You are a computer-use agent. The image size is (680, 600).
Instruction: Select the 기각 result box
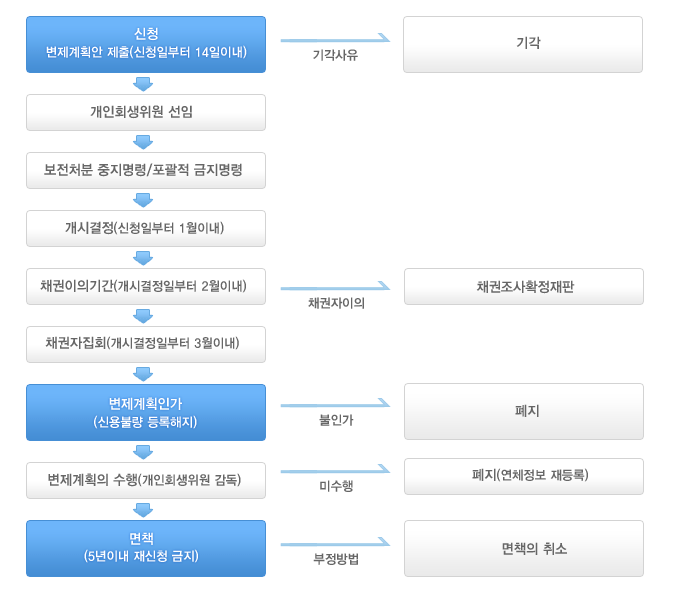click(523, 45)
